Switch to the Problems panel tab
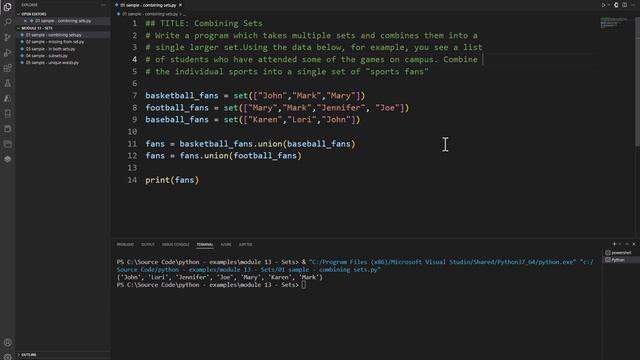The image size is (640, 360). [125, 244]
